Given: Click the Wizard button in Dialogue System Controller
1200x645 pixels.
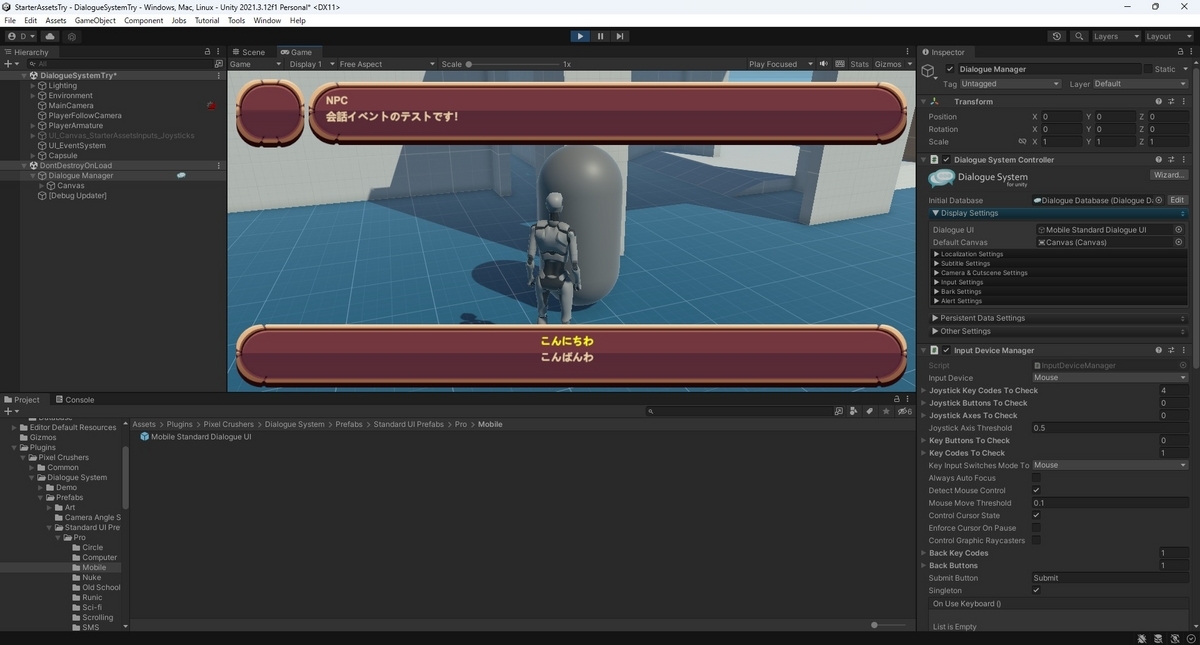Looking at the screenshot, I should 1167,174.
